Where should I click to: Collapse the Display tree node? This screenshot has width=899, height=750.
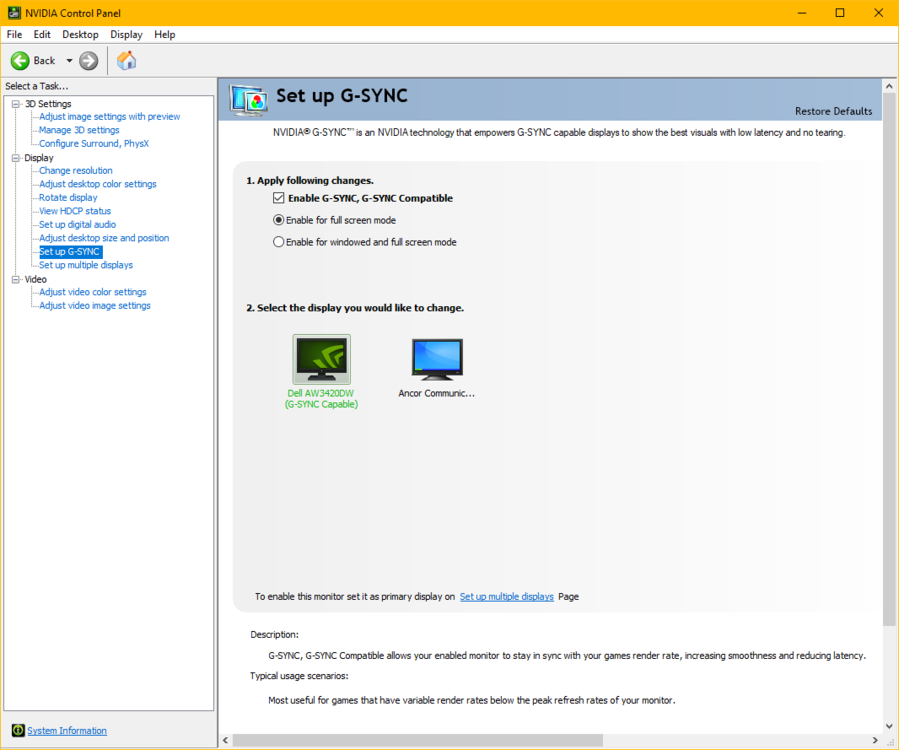[15, 158]
